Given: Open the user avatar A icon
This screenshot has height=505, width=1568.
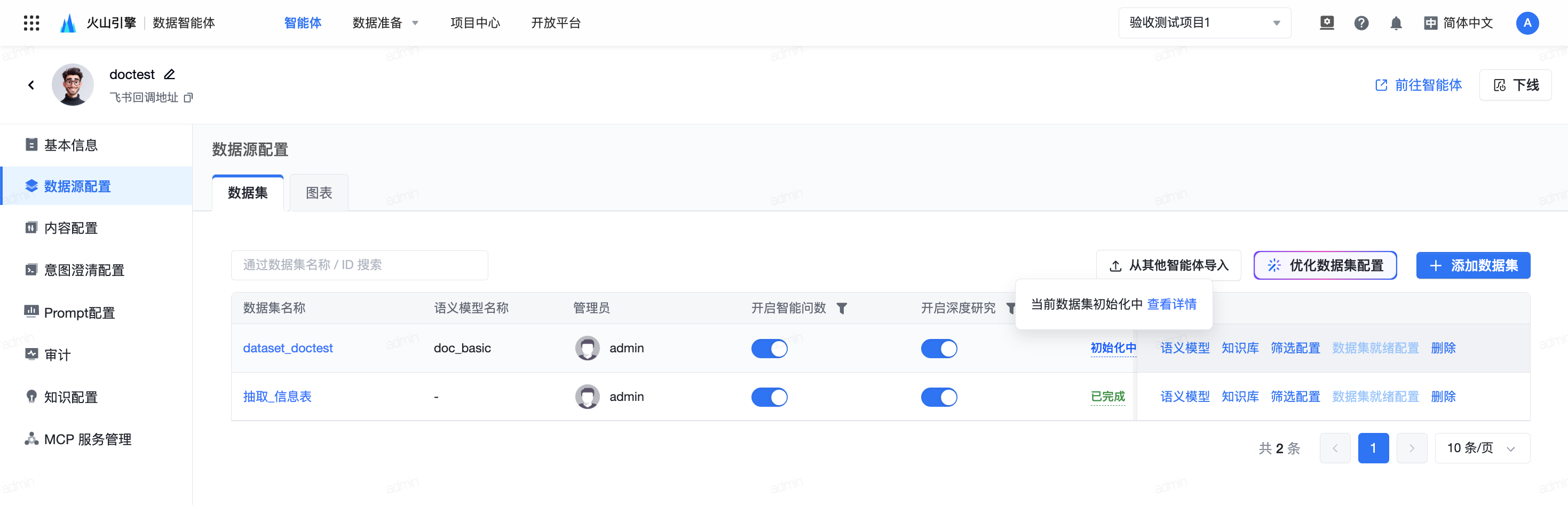Looking at the screenshot, I should (1526, 23).
